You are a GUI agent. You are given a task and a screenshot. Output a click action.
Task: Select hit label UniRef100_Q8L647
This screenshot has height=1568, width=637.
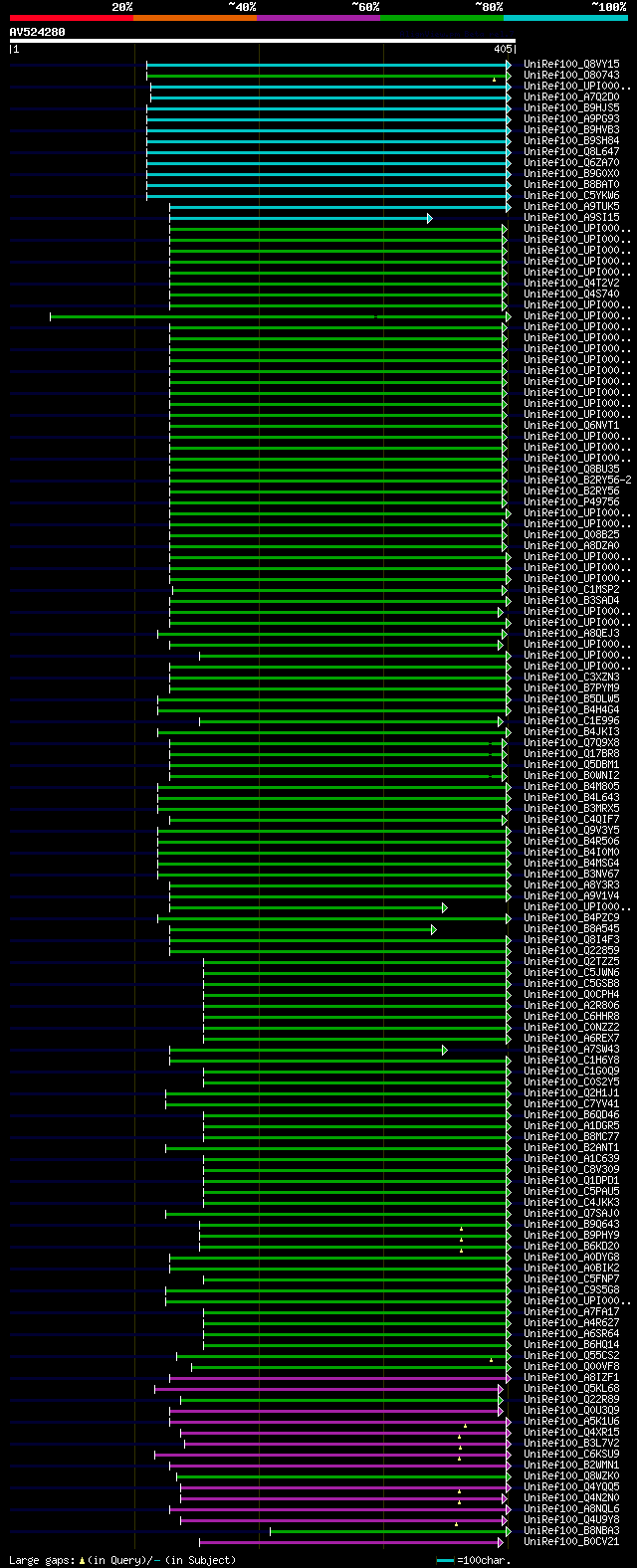pyautogui.click(x=571, y=151)
